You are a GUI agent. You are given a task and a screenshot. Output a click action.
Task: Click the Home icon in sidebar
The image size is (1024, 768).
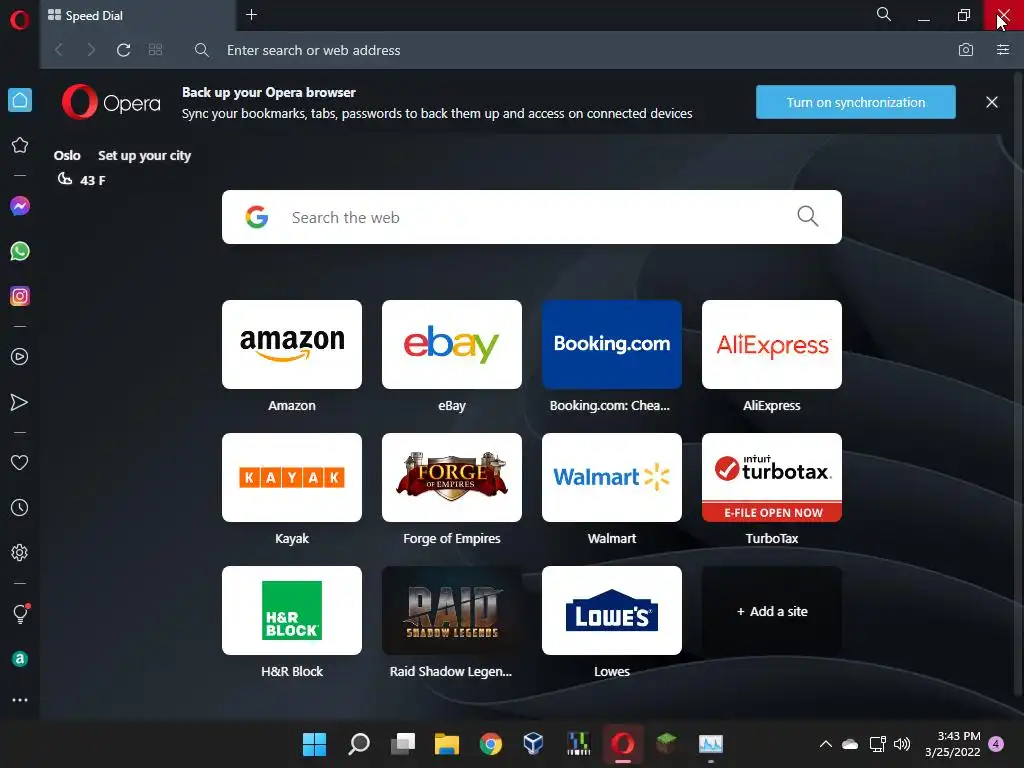pyautogui.click(x=20, y=100)
